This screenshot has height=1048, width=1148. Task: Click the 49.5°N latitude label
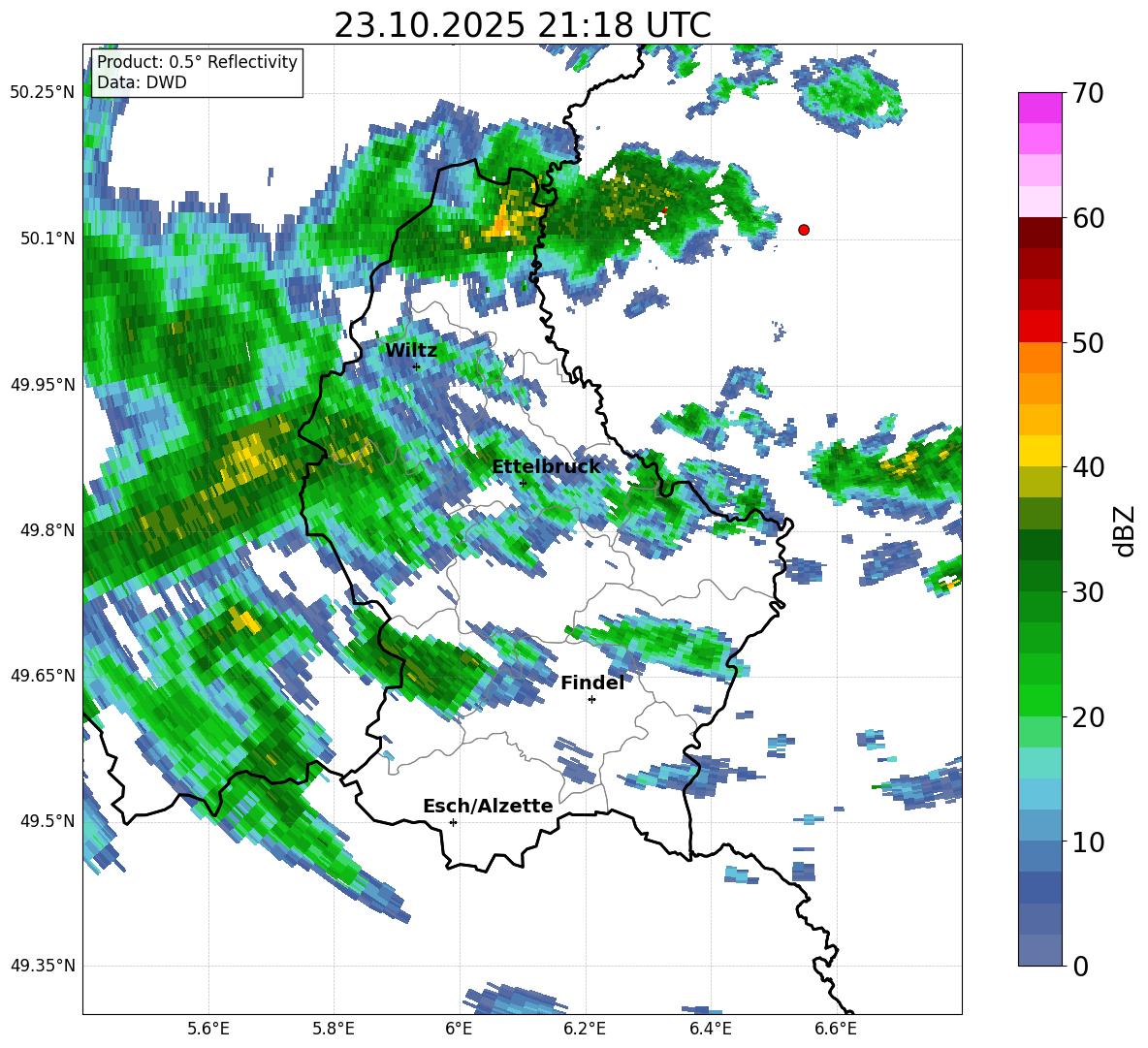pyautogui.click(x=47, y=820)
